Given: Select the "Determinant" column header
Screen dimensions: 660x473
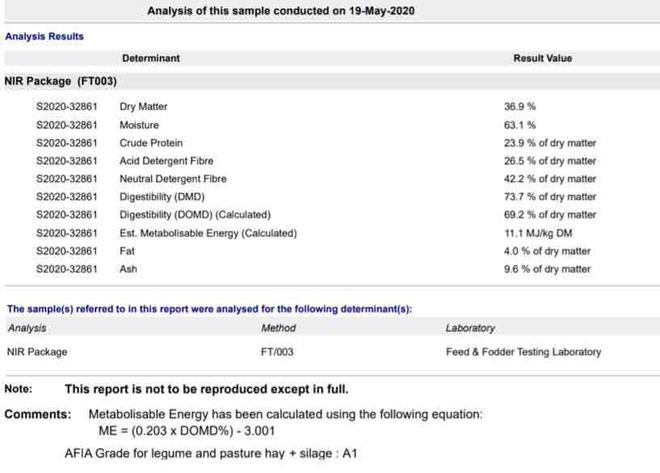Looking at the screenshot, I should click(150, 59).
